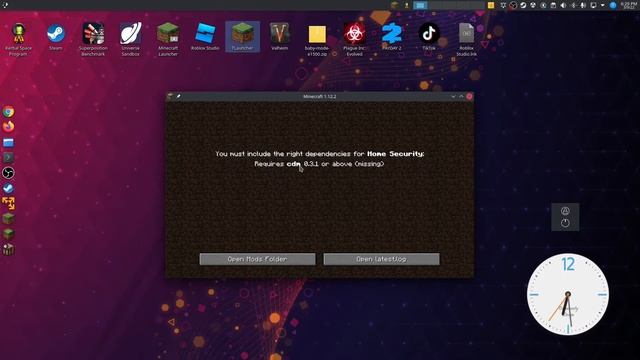Image resolution: width=640 pixels, height=360 pixels.
Task: Launch Minecraft Launcher desktop icon
Action: click(168, 39)
